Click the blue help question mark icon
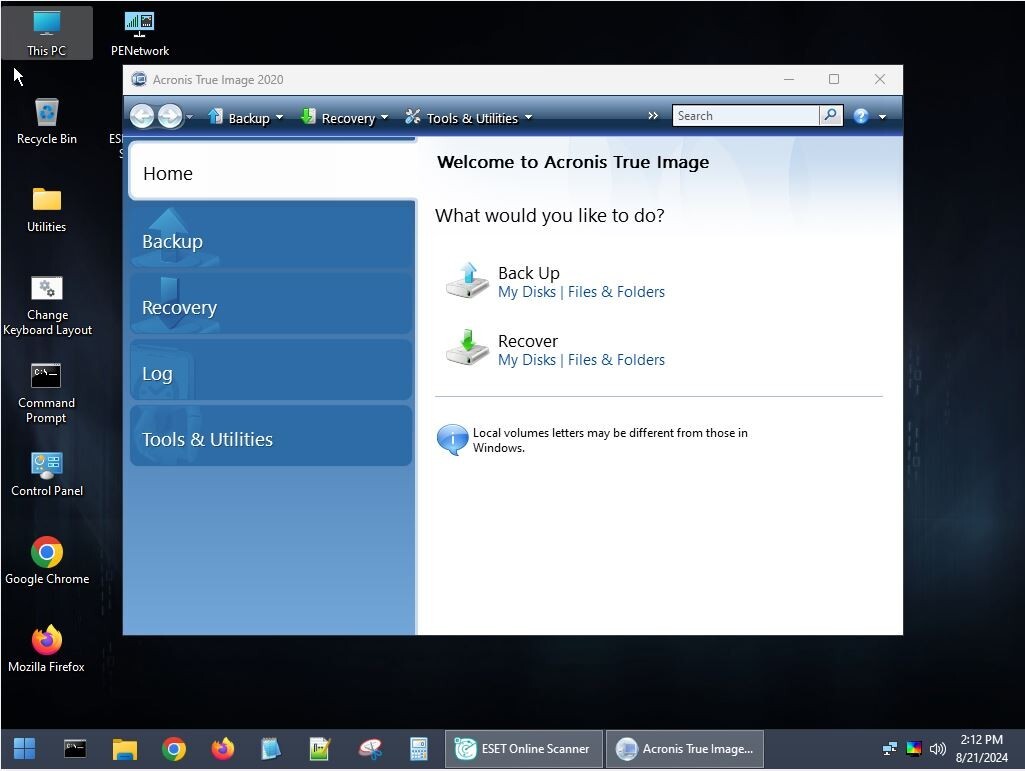The height and width of the screenshot is (771, 1025). click(860, 117)
